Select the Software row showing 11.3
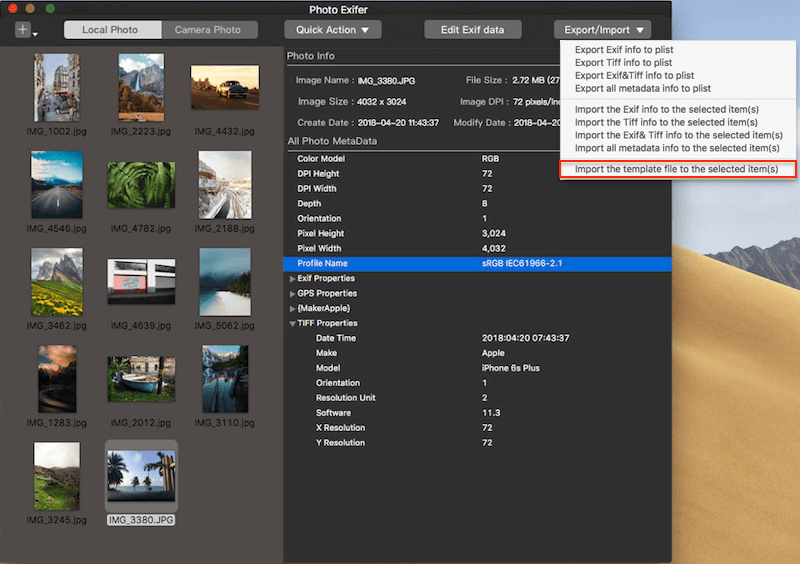800x564 pixels. tap(477, 413)
